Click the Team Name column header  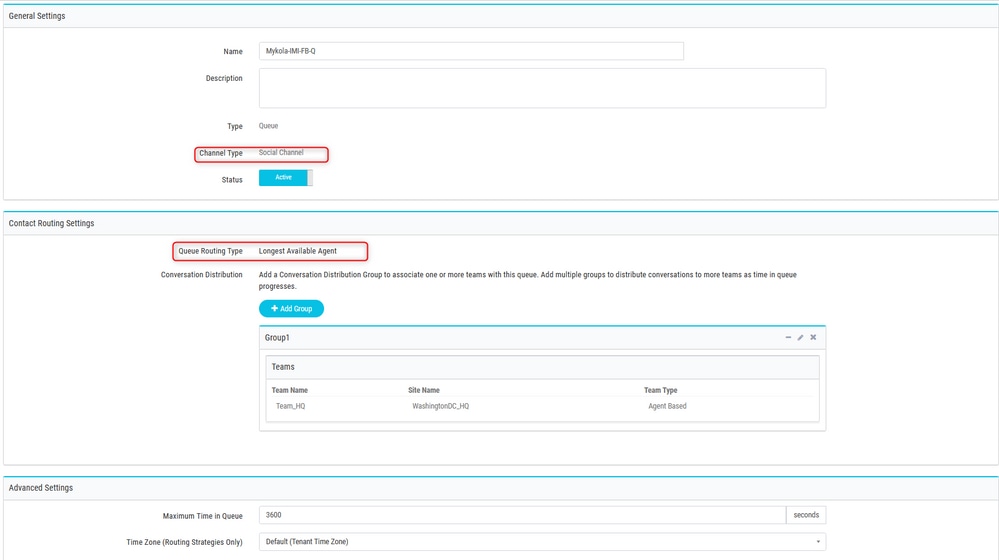(289, 390)
